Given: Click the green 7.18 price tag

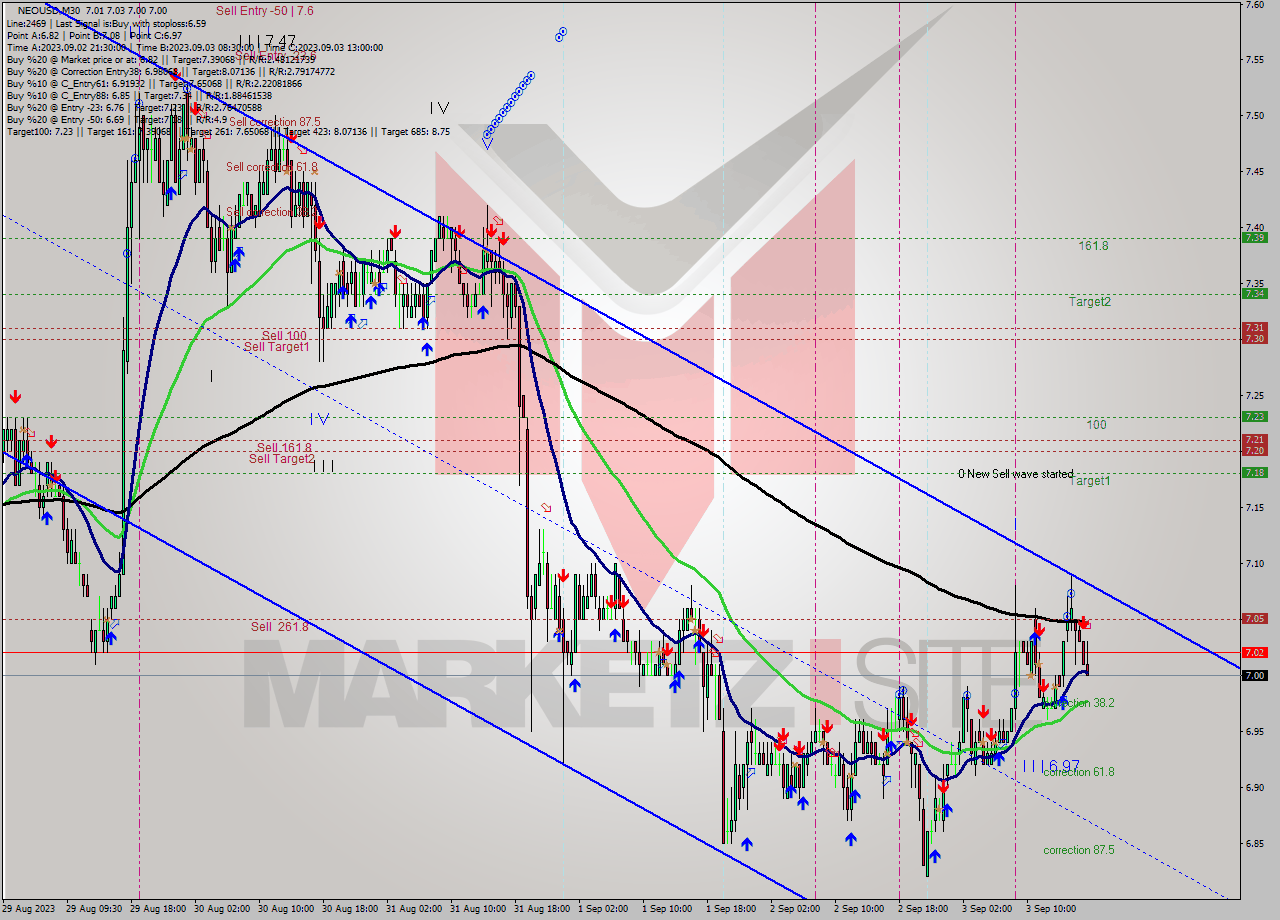Looking at the screenshot, I should [1254, 473].
